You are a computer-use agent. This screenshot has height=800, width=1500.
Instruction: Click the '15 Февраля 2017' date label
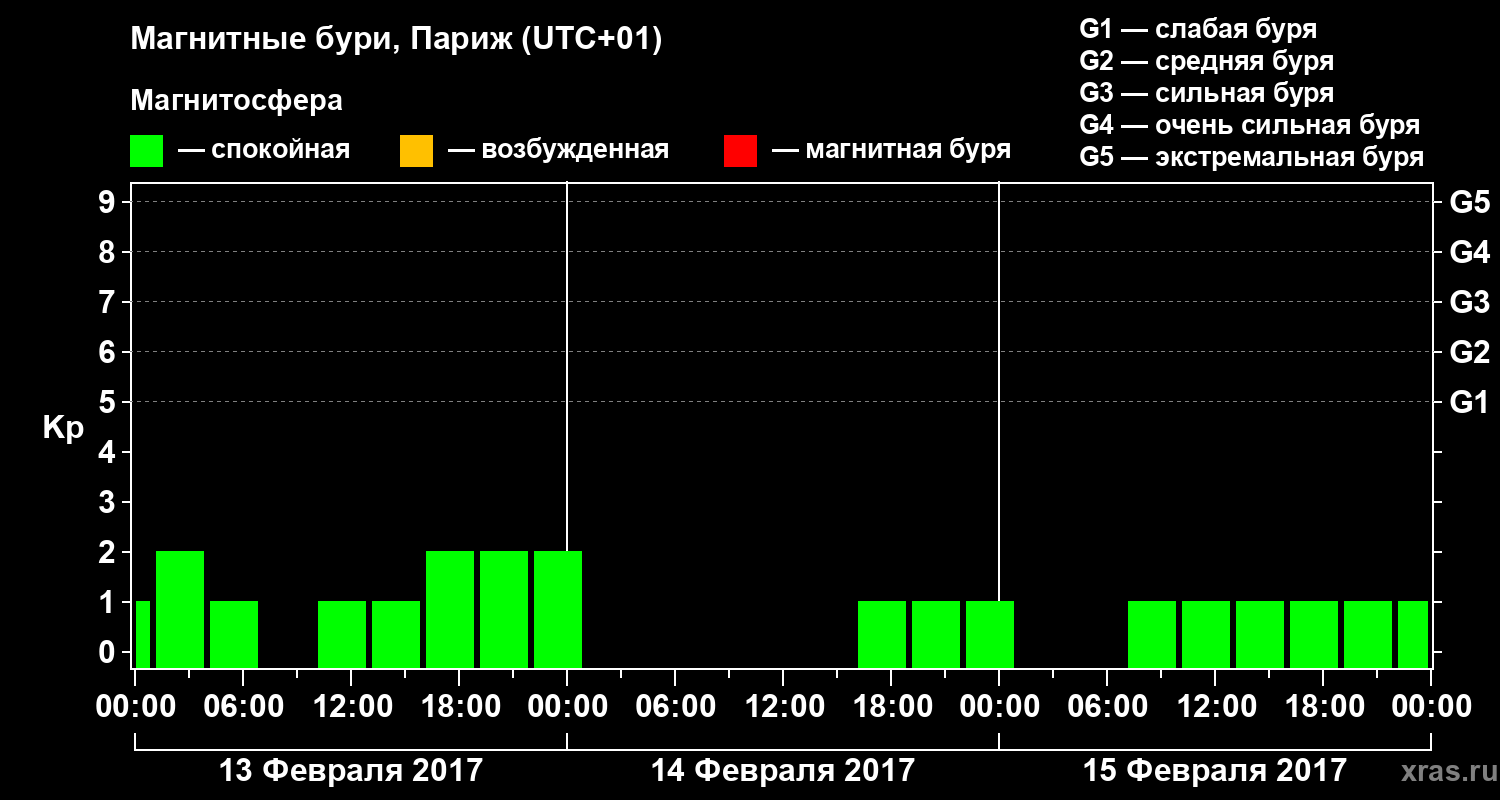[x=1215, y=771]
